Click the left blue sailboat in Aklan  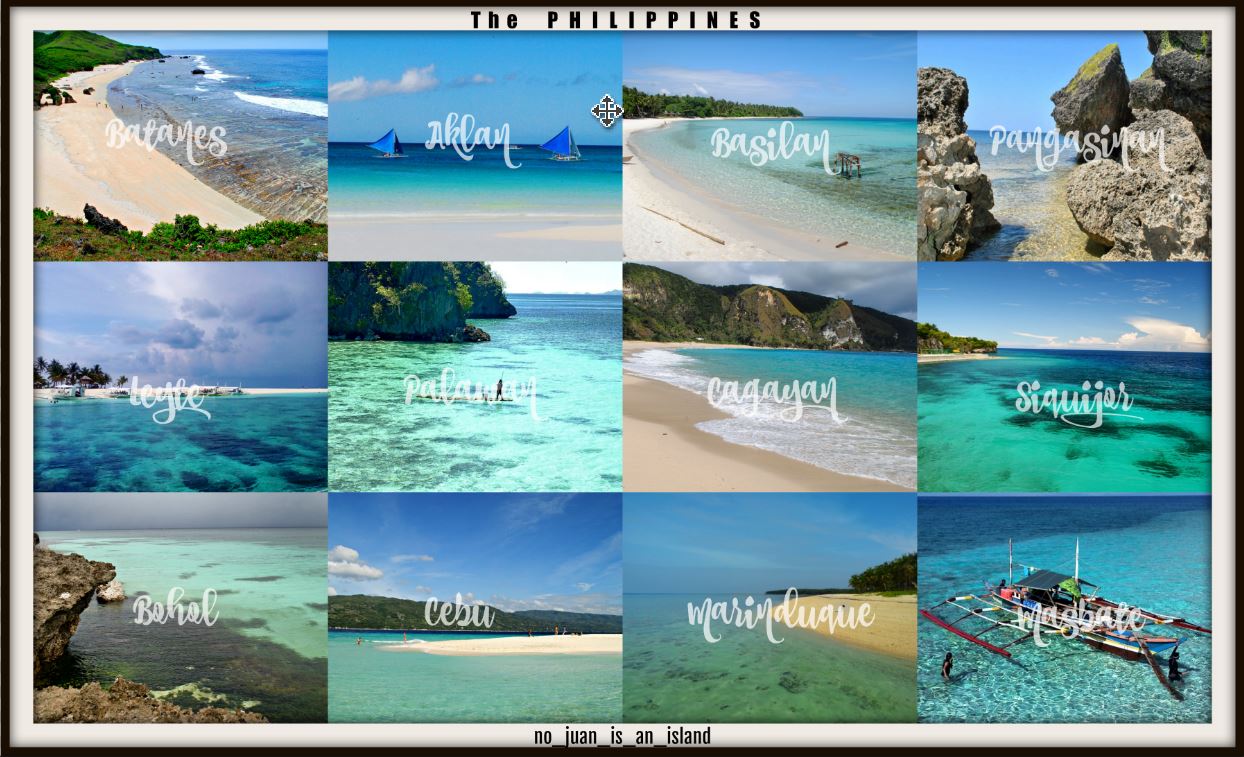pos(385,143)
